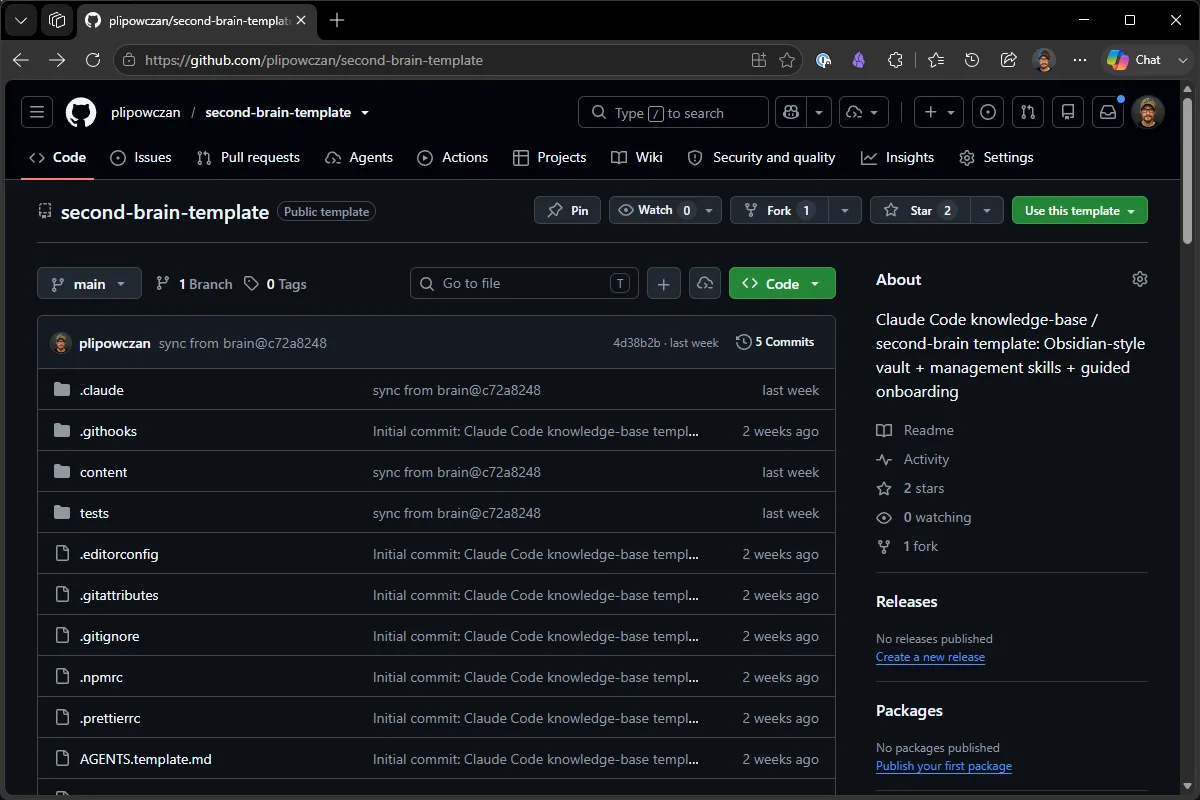Screen dimensions: 1200x800
Task: Star the repository
Action: pyautogui.click(x=919, y=210)
